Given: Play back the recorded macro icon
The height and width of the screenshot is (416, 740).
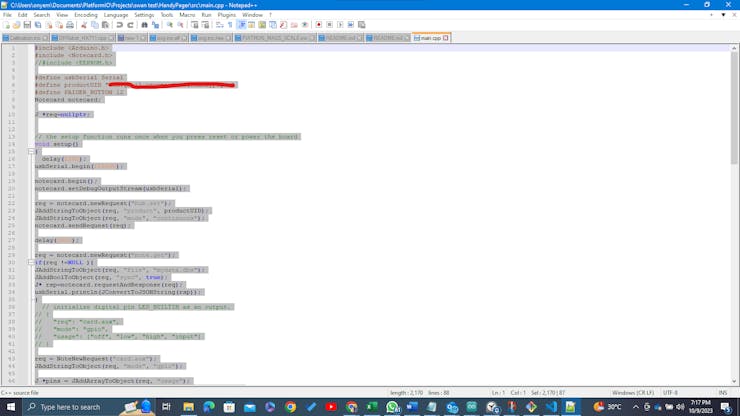Looking at the screenshot, I should click(340, 25).
